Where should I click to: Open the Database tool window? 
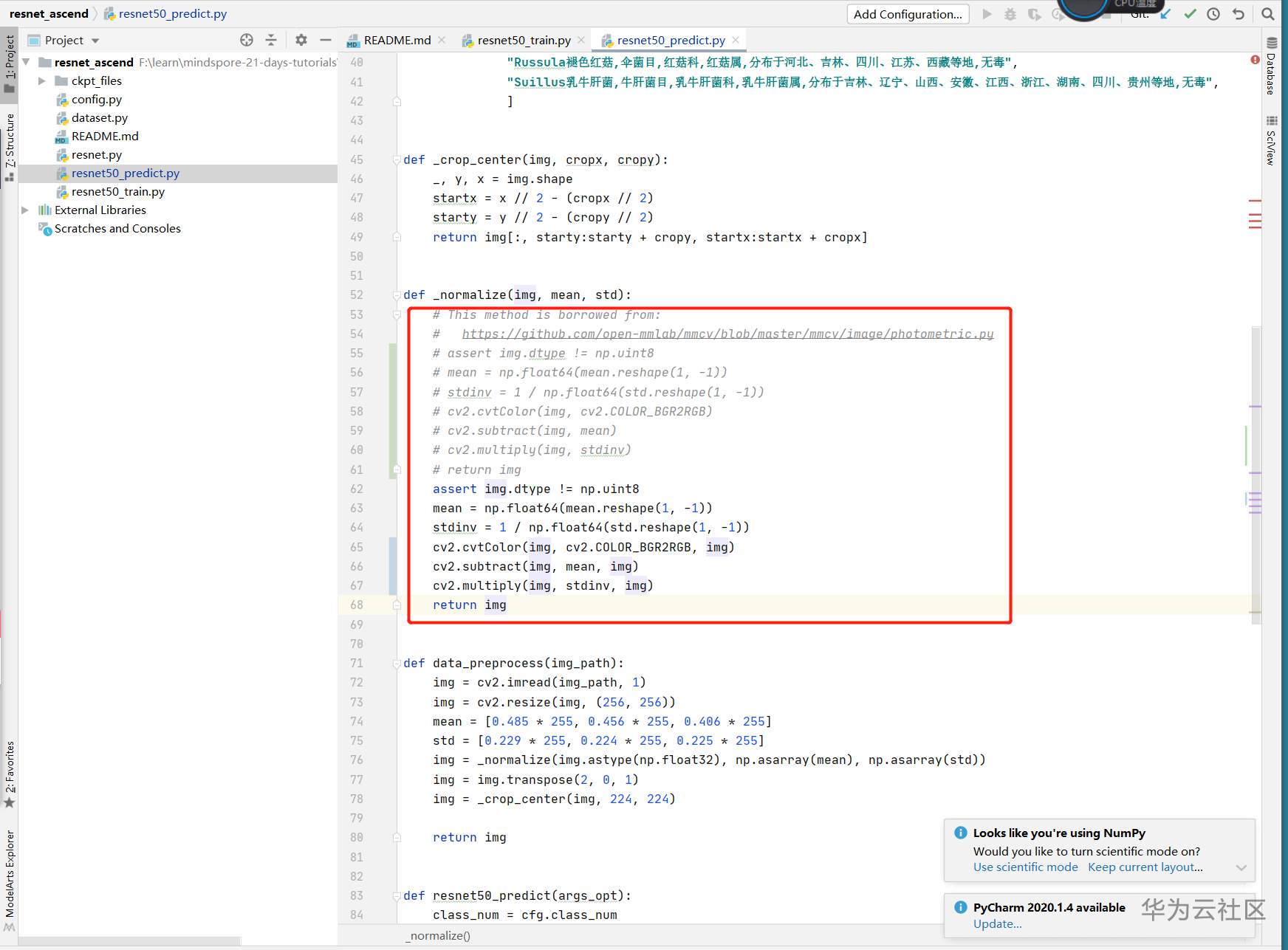click(1272, 65)
